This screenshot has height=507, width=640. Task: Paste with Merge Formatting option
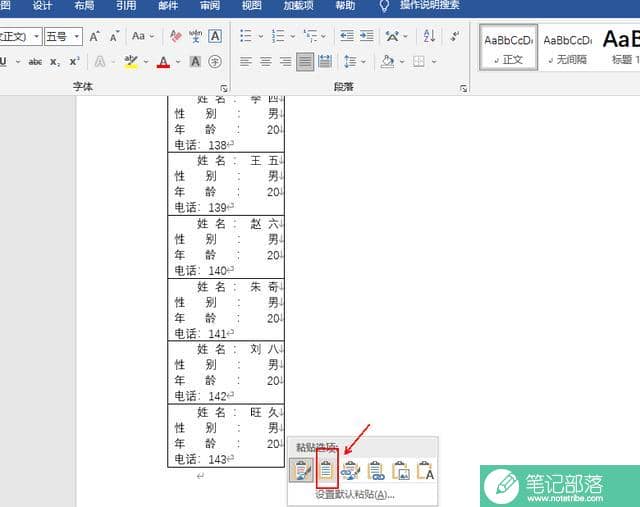tap(327, 470)
